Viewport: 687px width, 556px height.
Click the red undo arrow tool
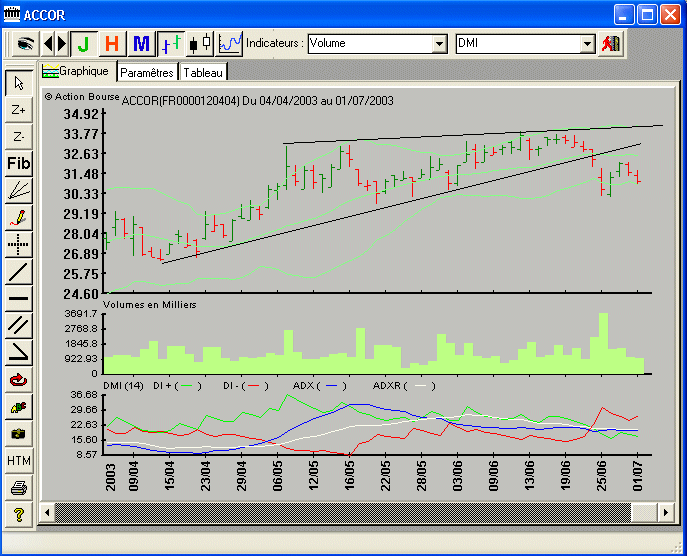18,380
